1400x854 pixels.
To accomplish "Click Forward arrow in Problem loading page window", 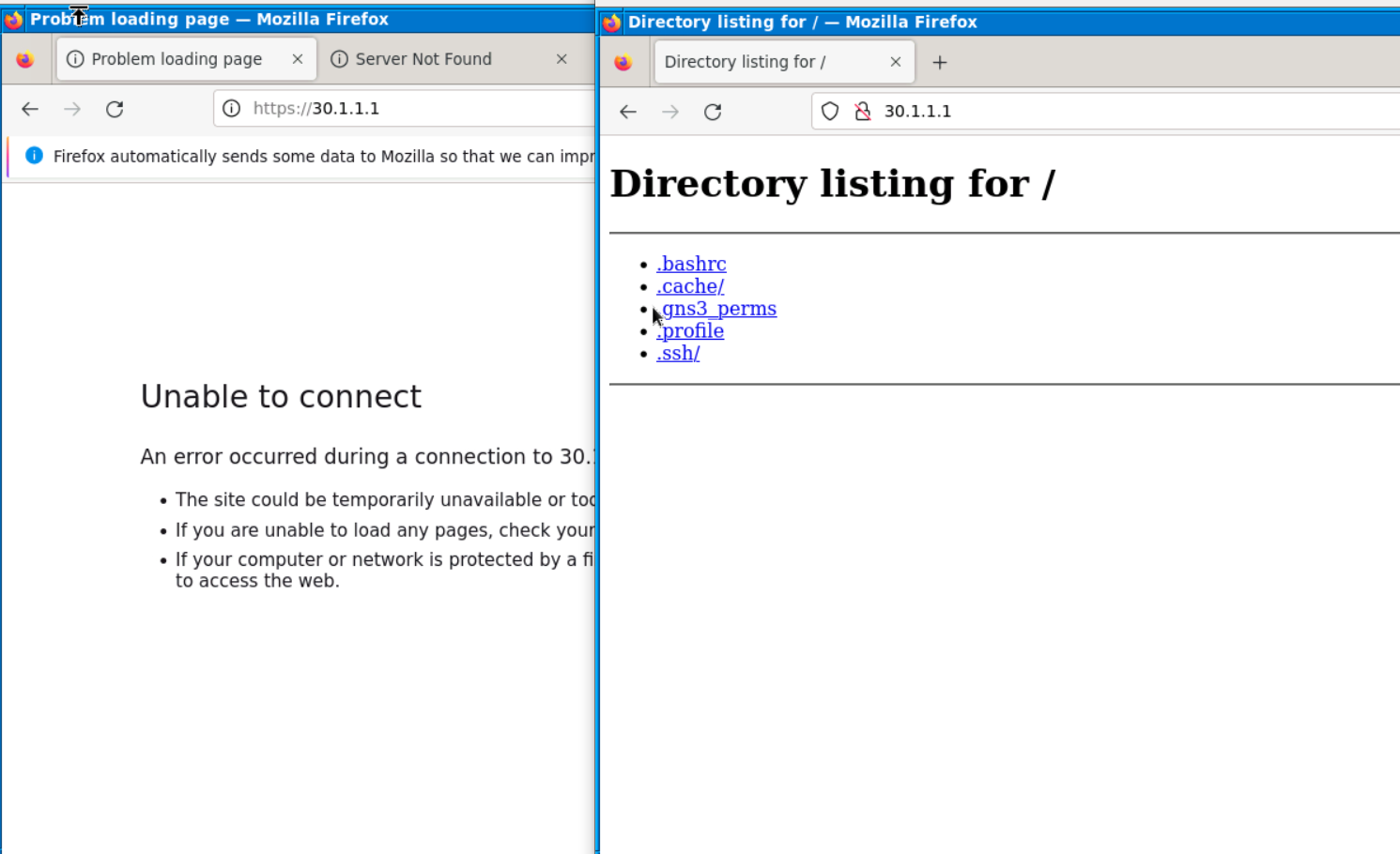I will point(72,109).
